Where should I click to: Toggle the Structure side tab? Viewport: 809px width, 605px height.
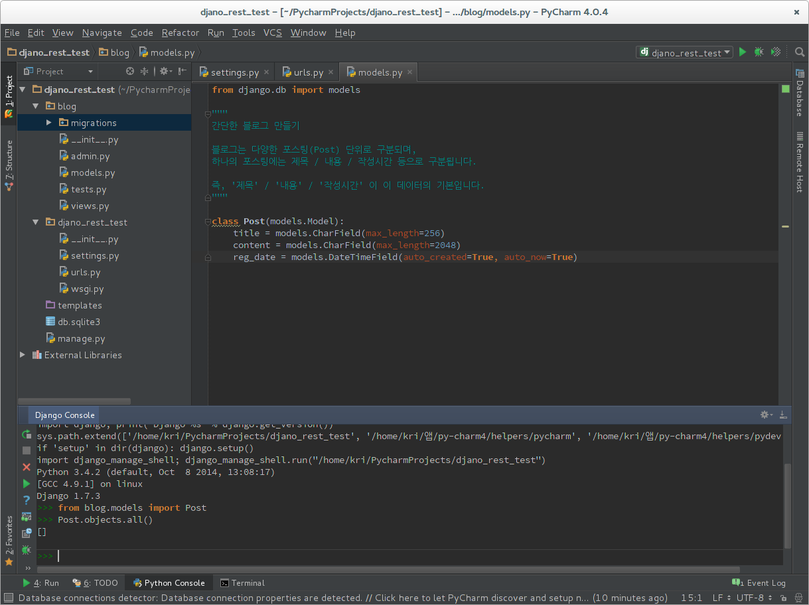point(9,165)
